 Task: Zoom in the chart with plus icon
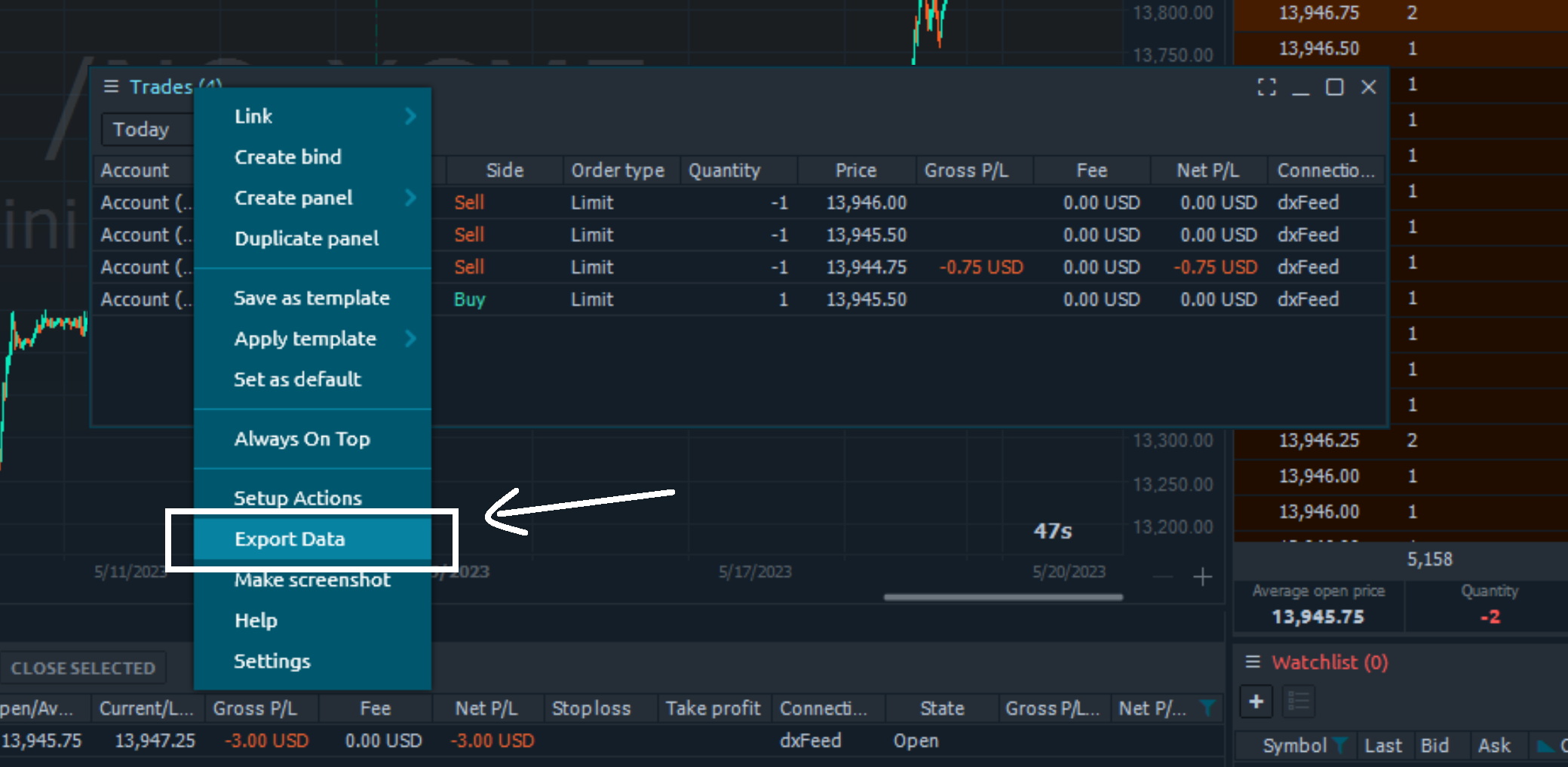[1203, 578]
